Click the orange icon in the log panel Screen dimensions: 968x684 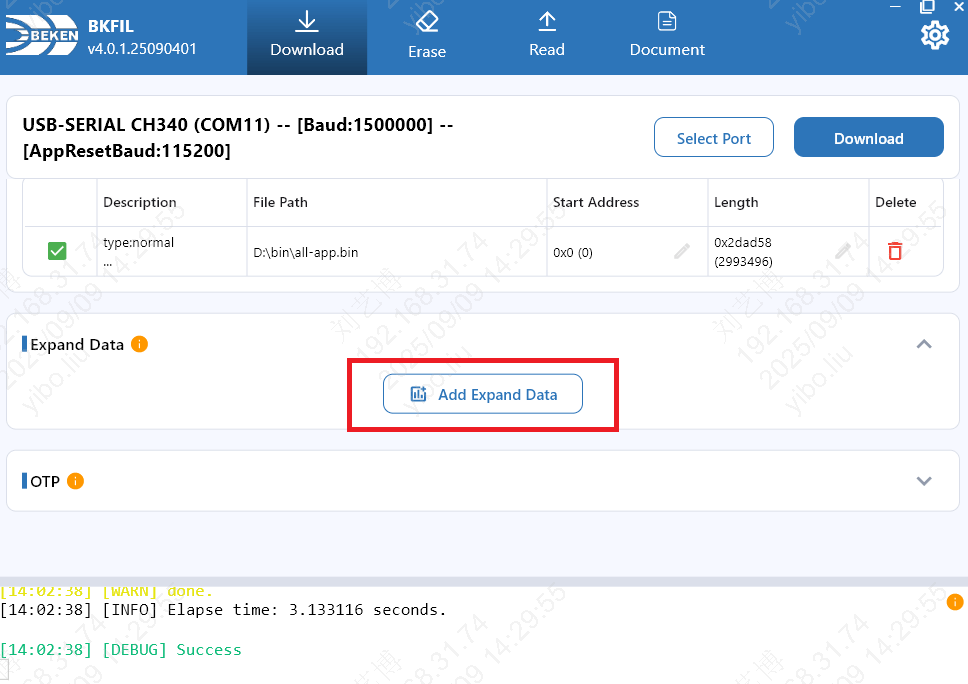(x=955, y=602)
